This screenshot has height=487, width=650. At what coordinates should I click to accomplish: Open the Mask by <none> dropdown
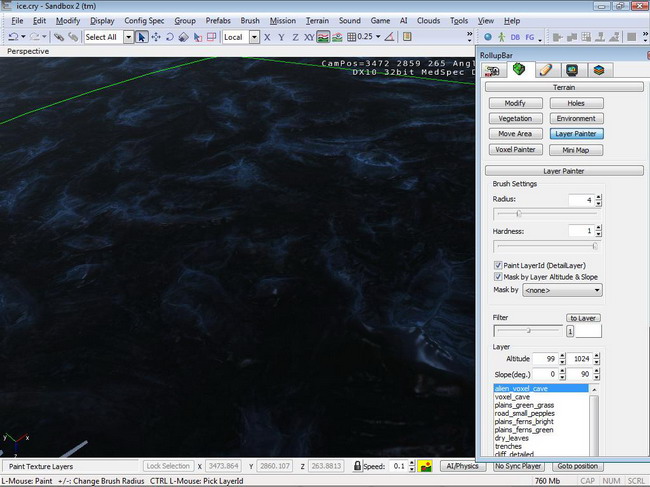pyautogui.click(x=562, y=290)
